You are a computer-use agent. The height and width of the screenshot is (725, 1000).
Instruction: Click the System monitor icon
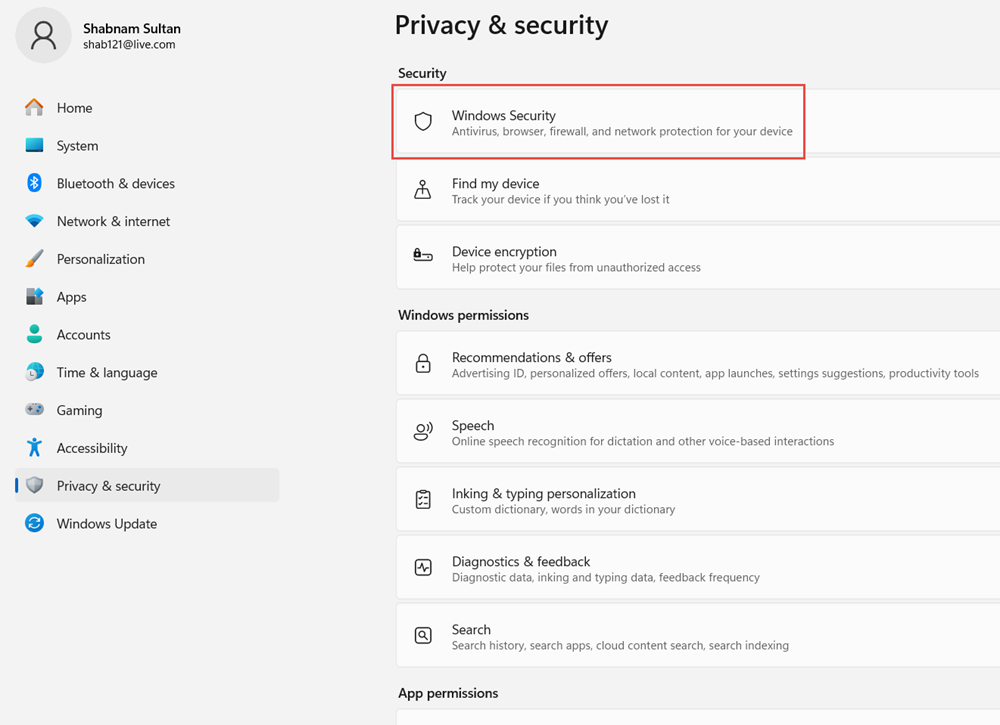pyautogui.click(x=34, y=145)
